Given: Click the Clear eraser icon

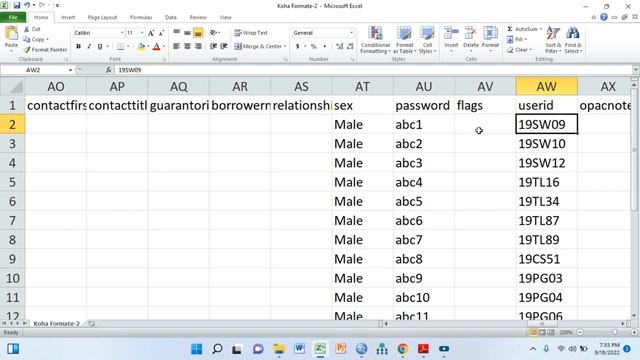Looking at the screenshot, I should (510, 50).
